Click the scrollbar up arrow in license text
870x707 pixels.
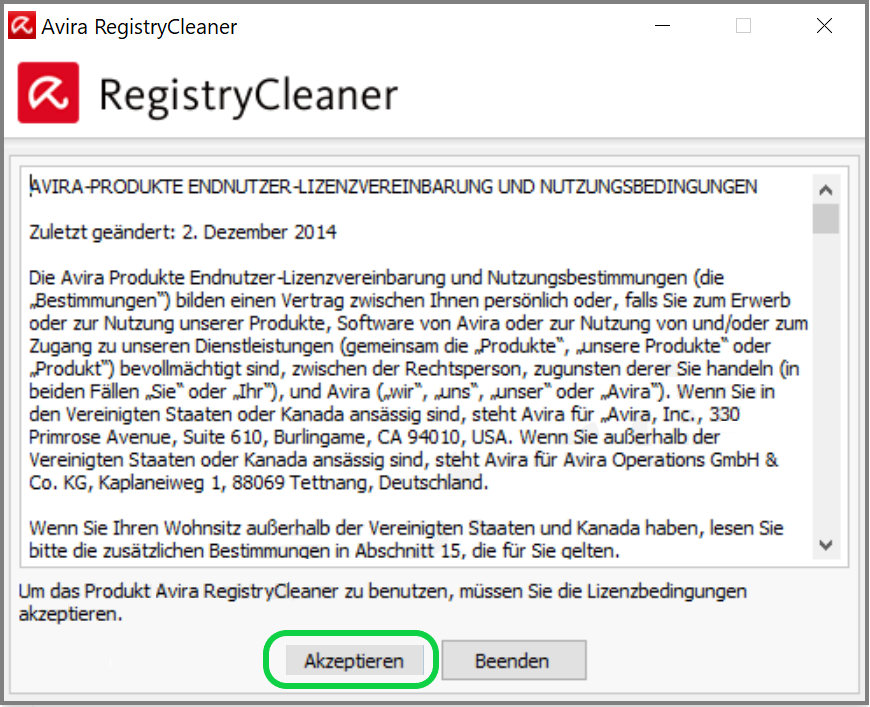click(x=826, y=190)
